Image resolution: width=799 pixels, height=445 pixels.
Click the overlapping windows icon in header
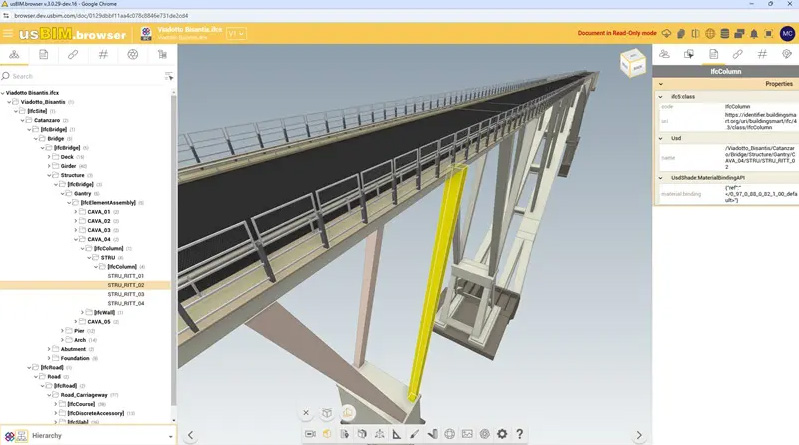click(x=739, y=34)
